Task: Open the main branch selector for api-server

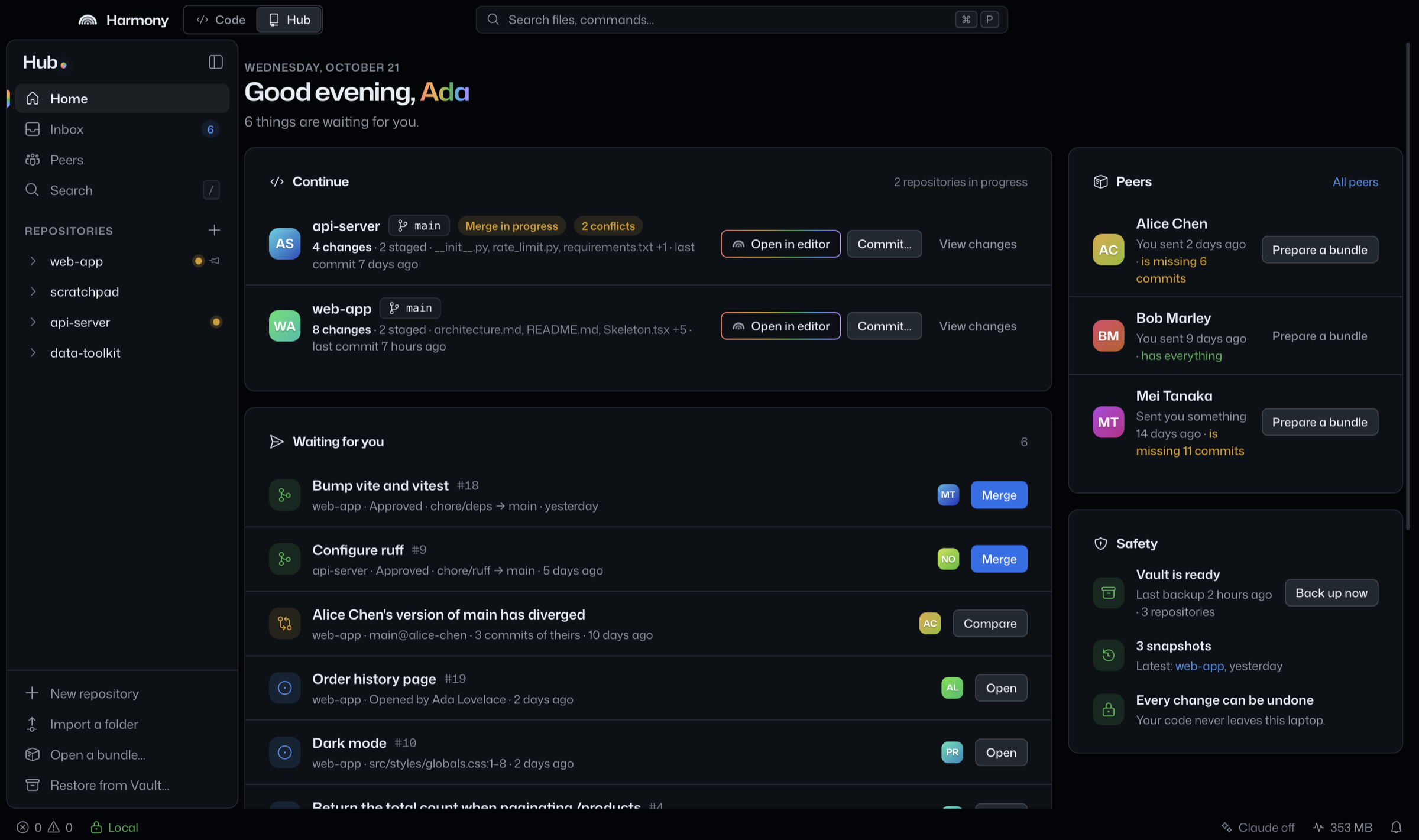Action: pyautogui.click(x=419, y=226)
